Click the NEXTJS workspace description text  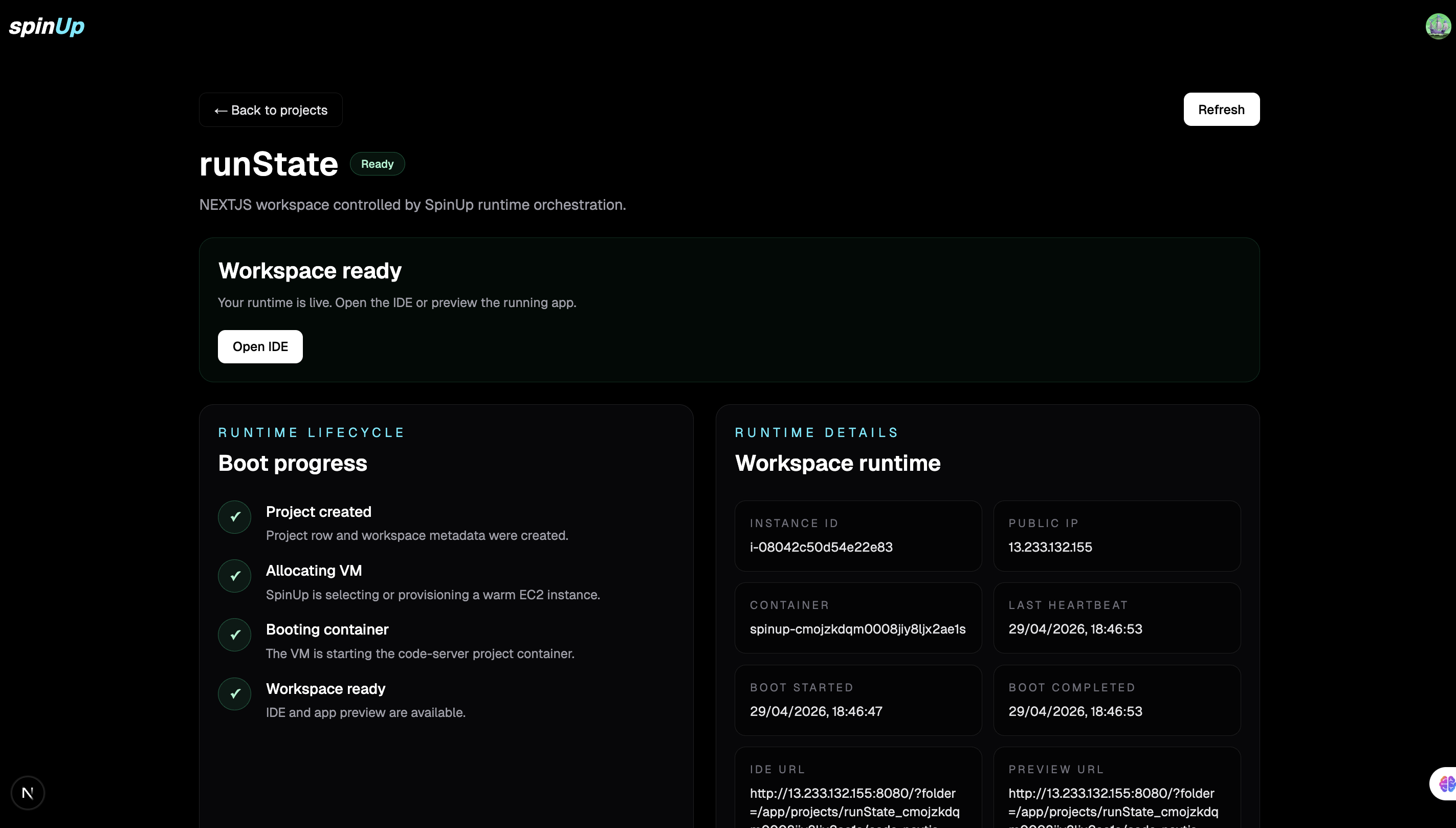tap(412, 205)
